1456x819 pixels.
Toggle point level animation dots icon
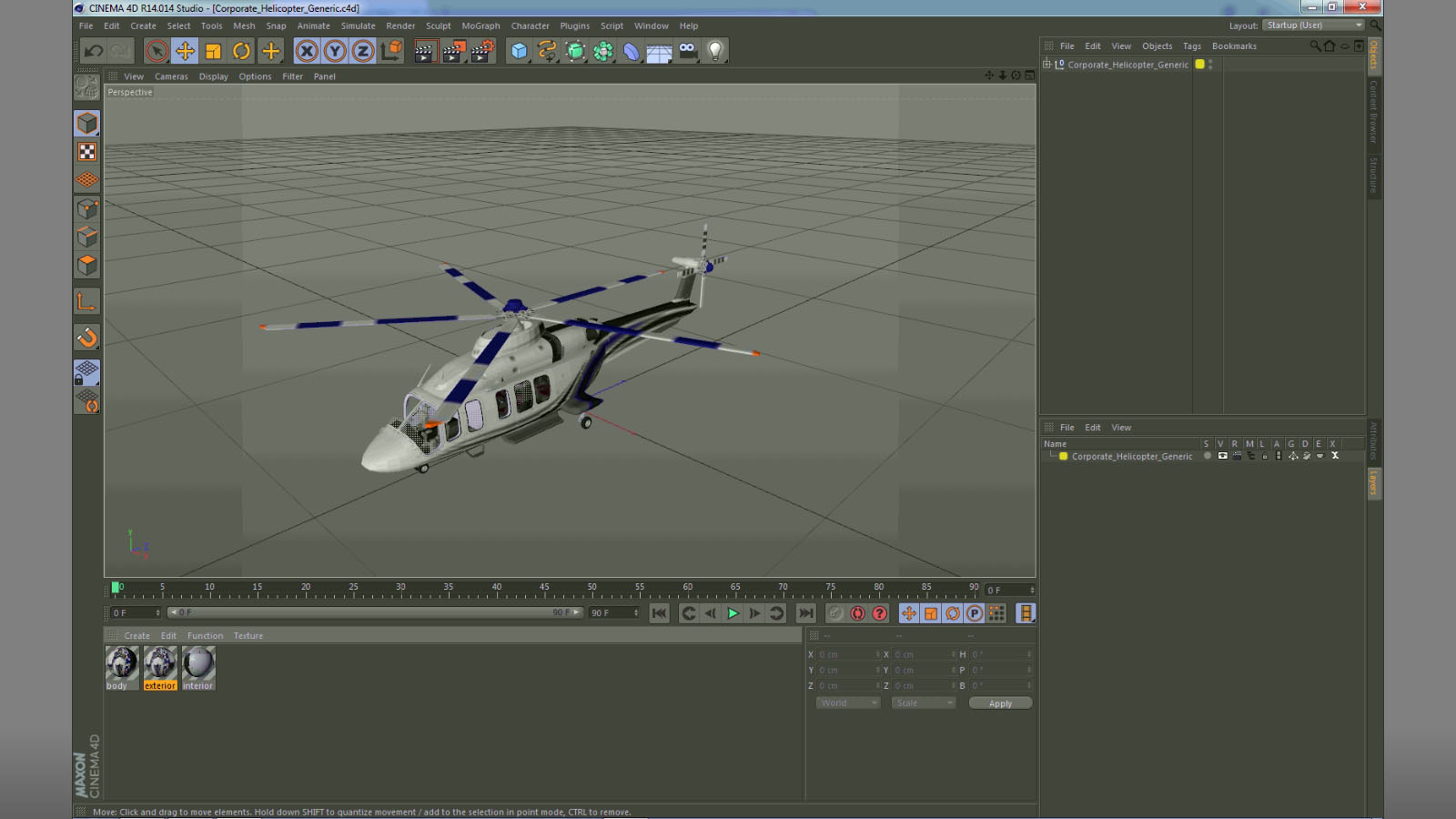[996, 613]
